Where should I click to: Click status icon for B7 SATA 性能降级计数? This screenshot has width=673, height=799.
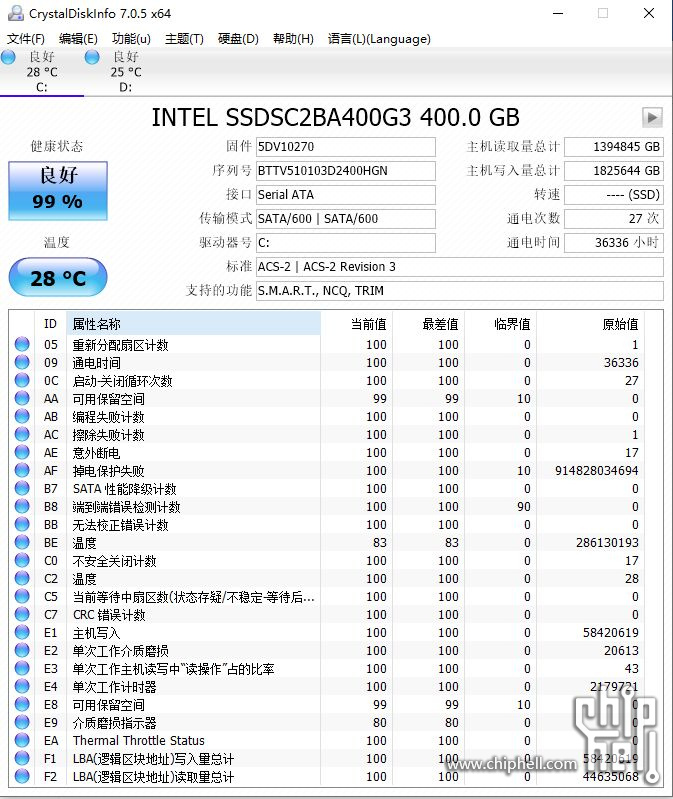(x=22, y=489)
